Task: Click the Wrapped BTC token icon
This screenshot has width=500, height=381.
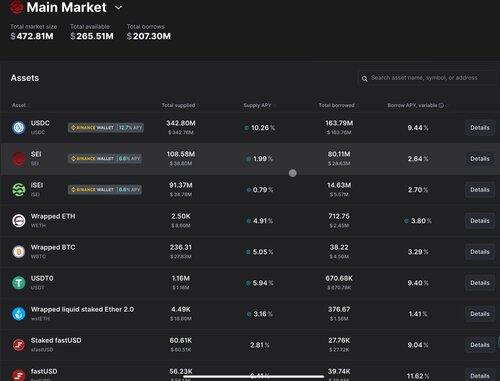Action: click(19, 252)
